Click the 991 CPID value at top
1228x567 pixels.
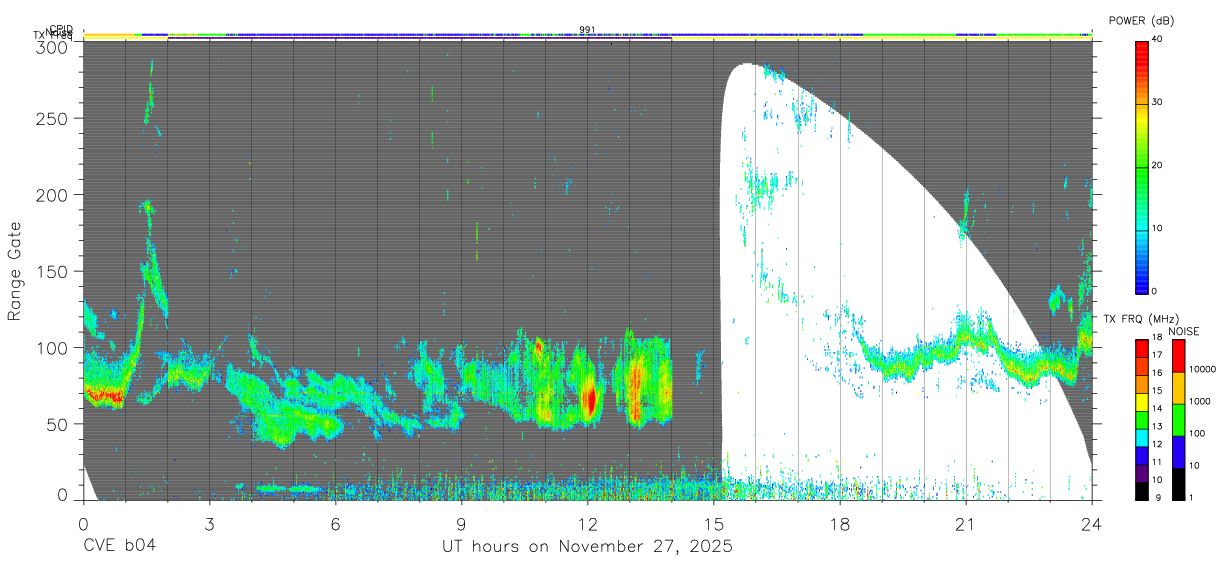coord(588,29)
